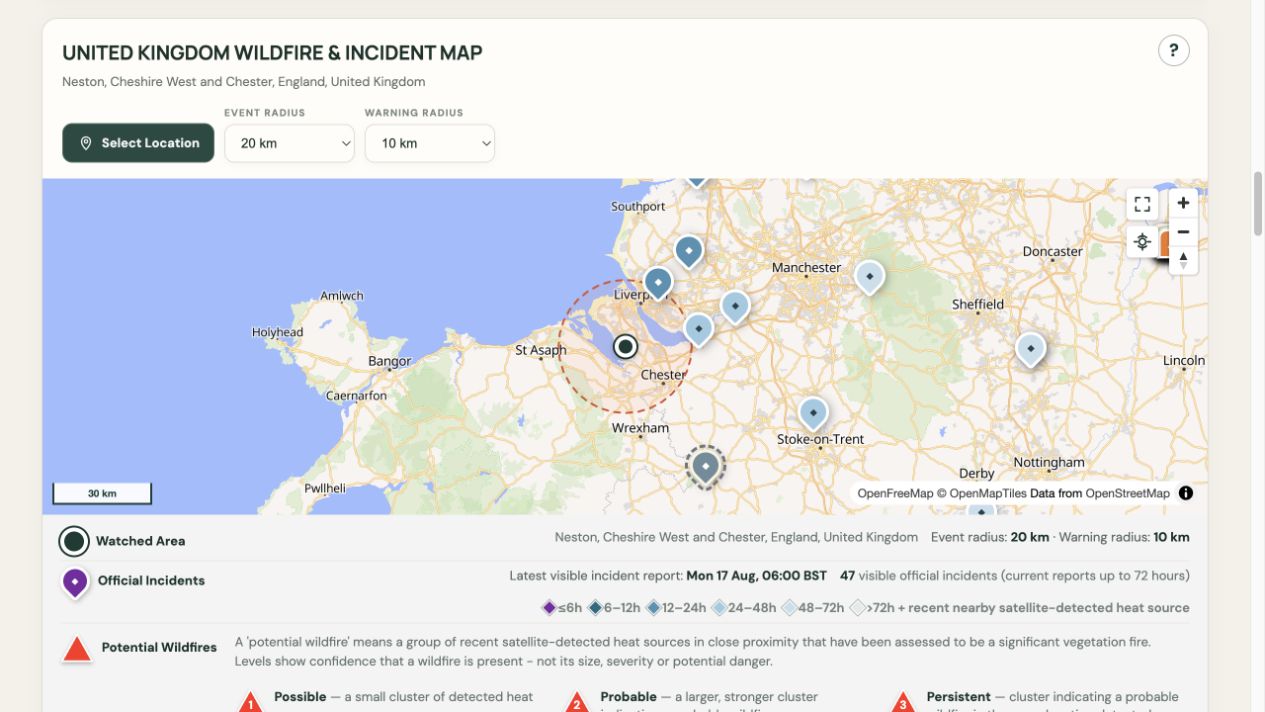Toggle map attribution info icon
Viewport: 1265px width, 712px height.
point(1185,493)
